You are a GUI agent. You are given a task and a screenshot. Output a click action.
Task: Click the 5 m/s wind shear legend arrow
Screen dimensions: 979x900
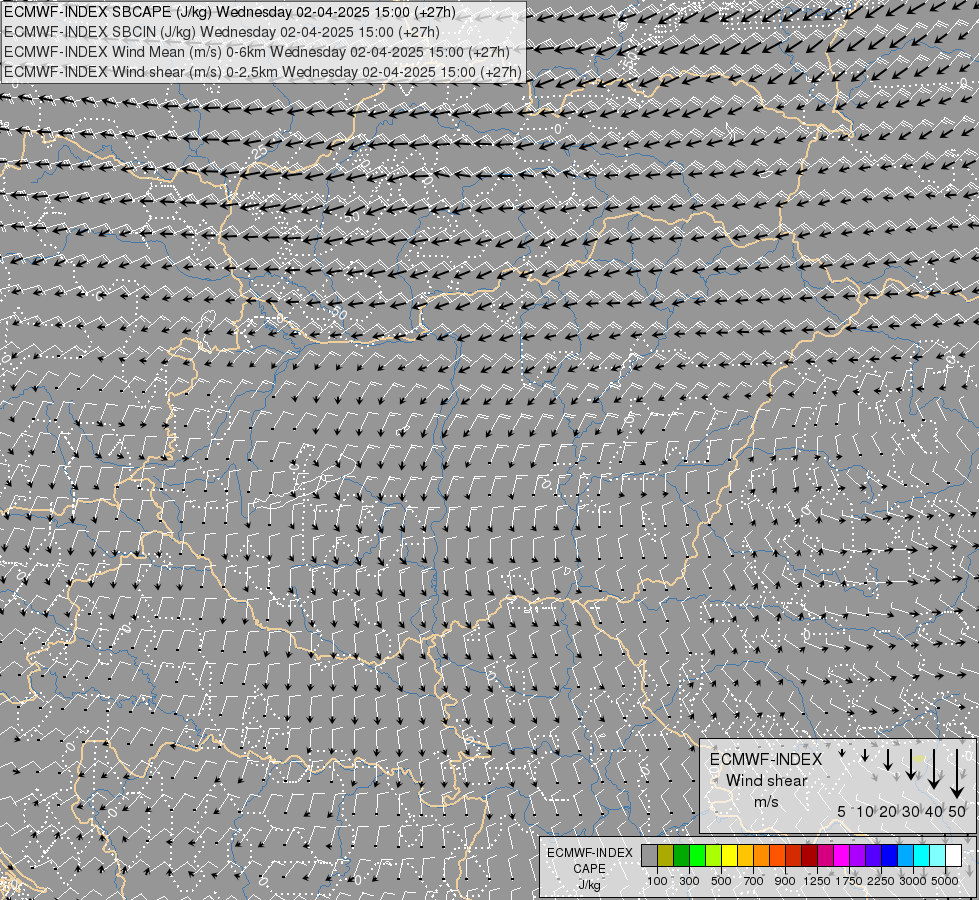[x=842, y=753]
